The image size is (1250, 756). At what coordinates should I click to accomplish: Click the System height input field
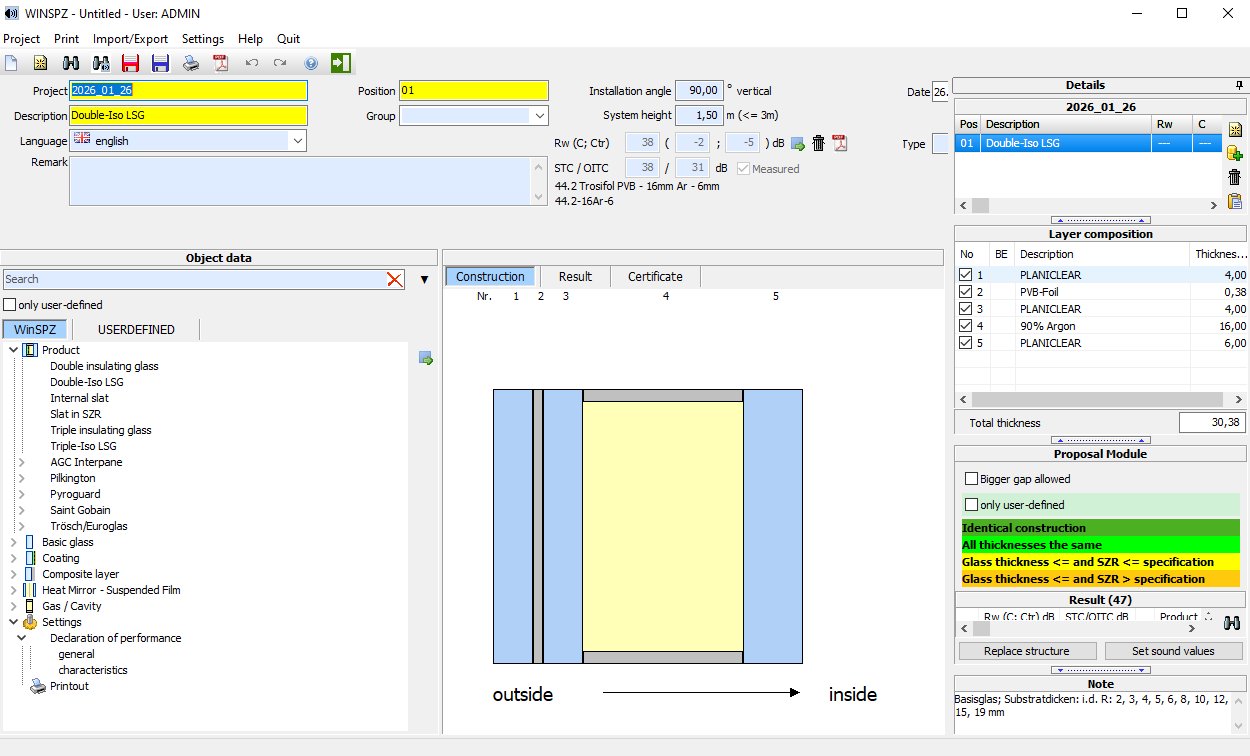click(699, 116)
